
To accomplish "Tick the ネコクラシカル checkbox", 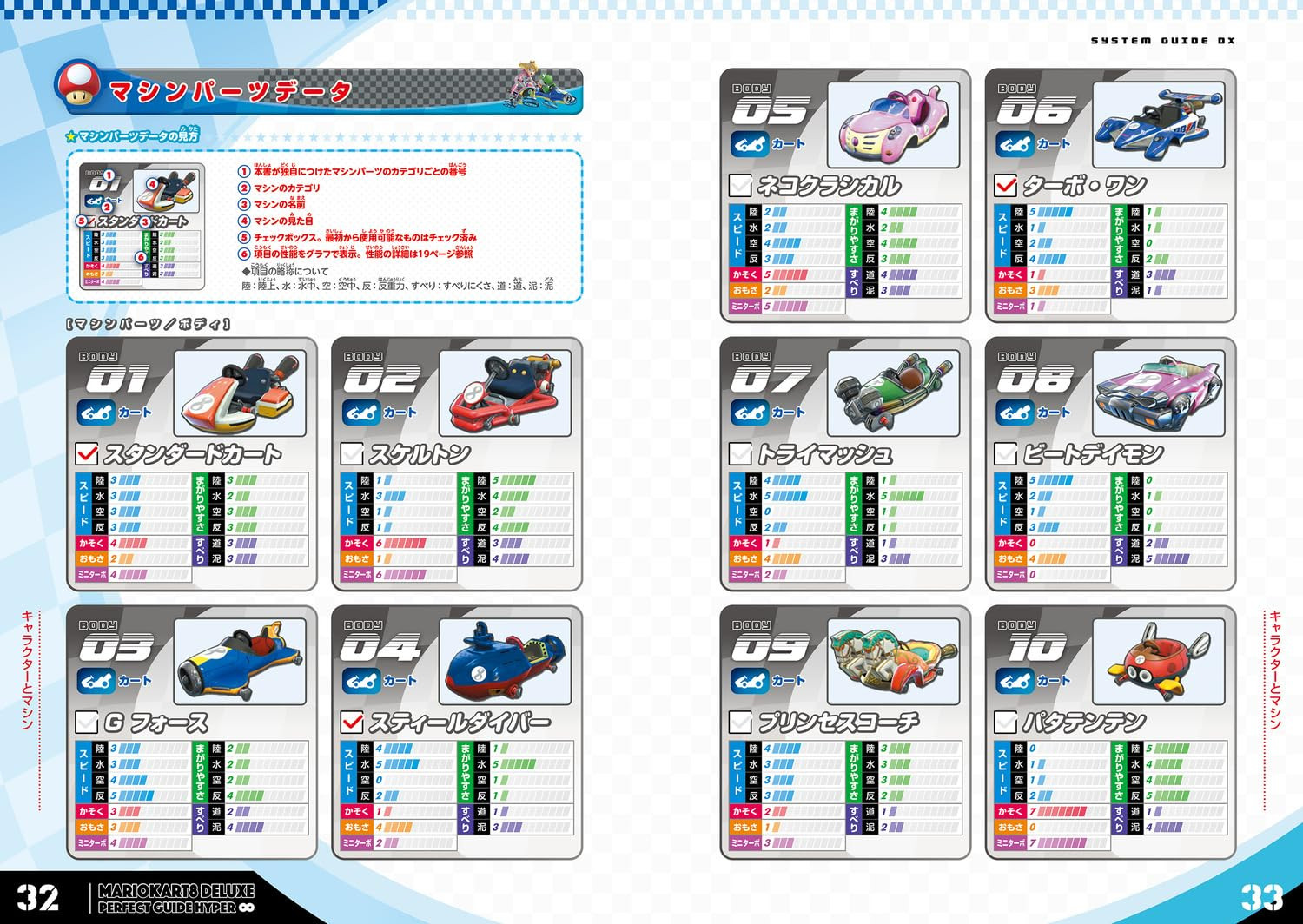I will tap(740, 185).
